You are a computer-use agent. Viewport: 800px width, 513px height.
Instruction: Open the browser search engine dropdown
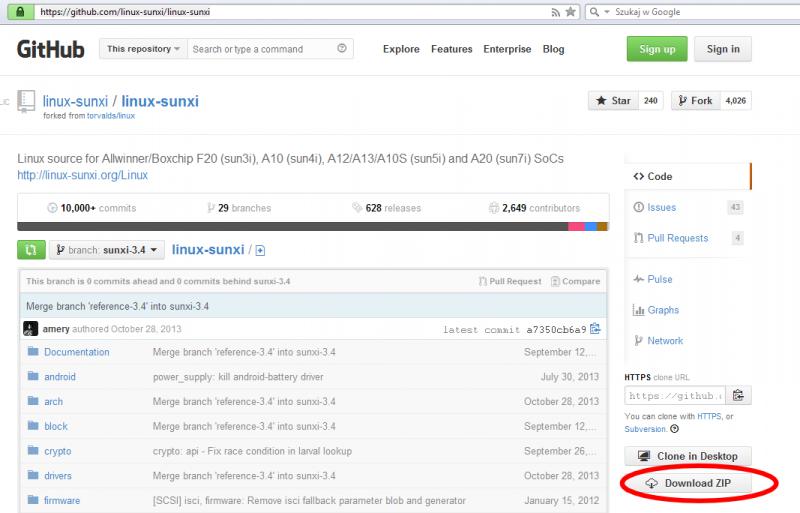(x=597, y=12)
